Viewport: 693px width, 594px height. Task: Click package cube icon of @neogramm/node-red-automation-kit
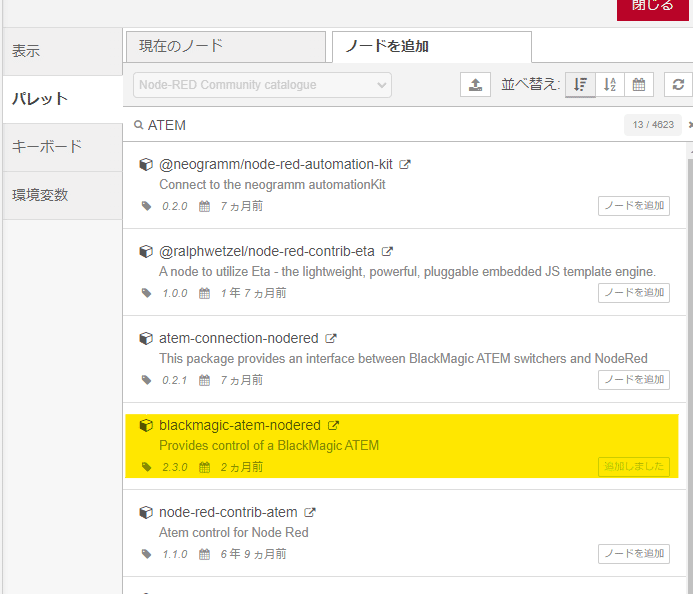146,164
